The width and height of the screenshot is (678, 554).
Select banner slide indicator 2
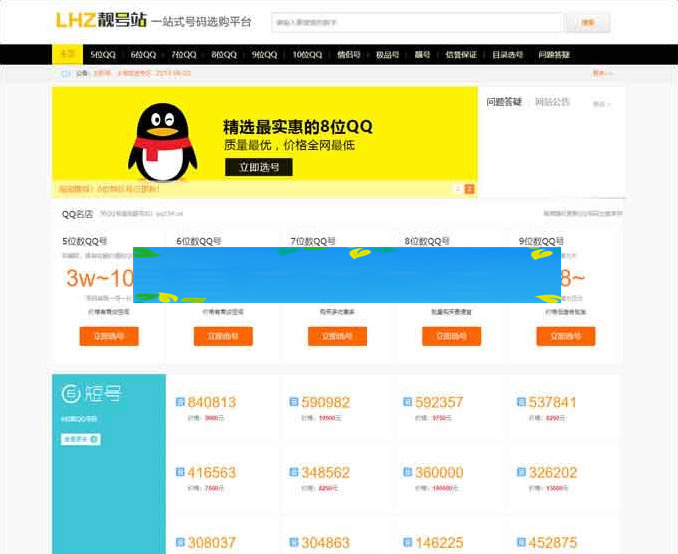pyautogui.click(x=470, y=189)
